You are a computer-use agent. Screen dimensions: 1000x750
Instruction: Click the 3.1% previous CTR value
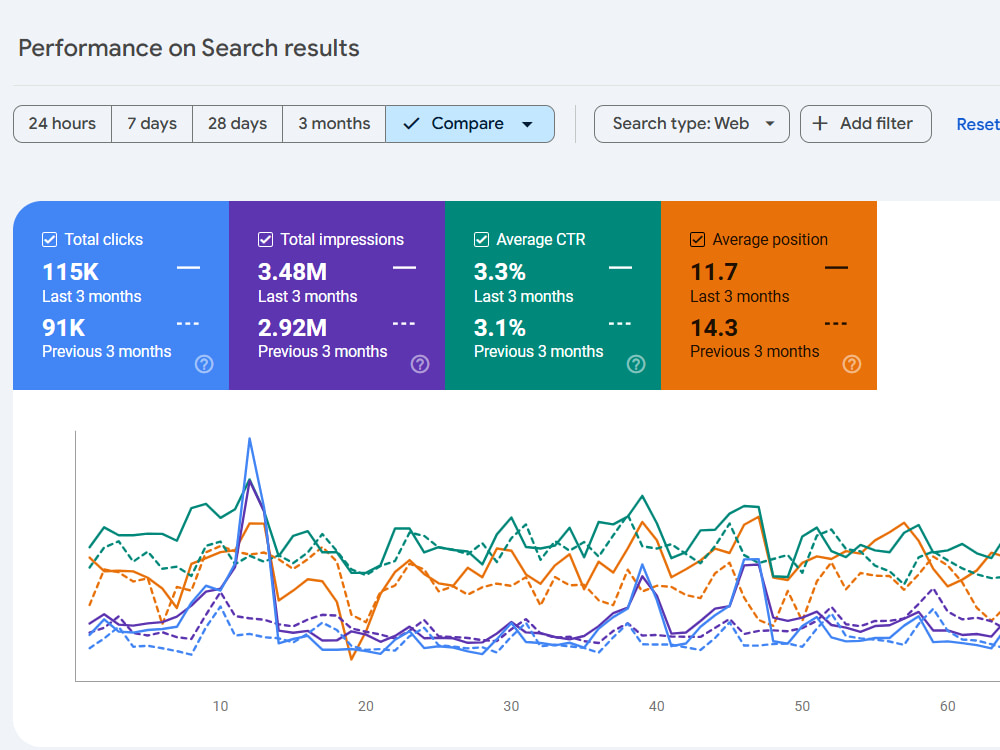tap(499, 328)
